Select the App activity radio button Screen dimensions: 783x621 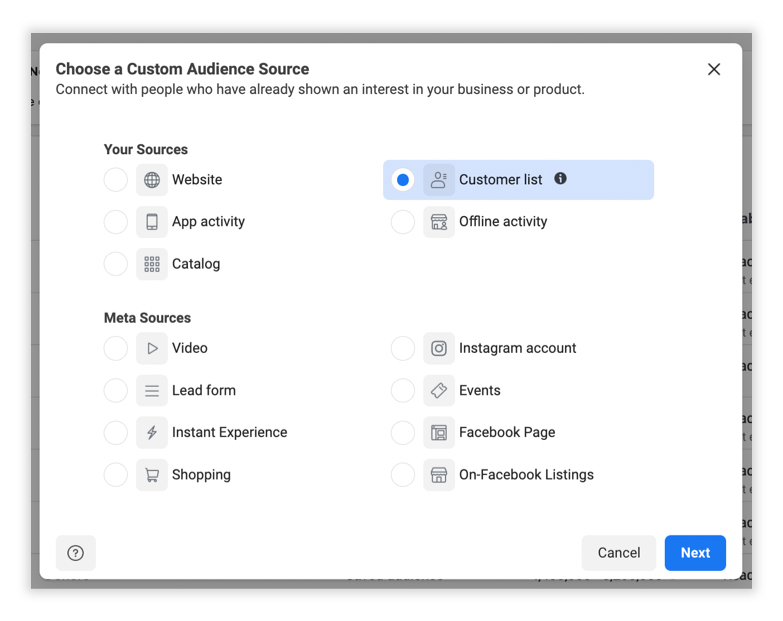pyautogui.click(x=115, y=222)
